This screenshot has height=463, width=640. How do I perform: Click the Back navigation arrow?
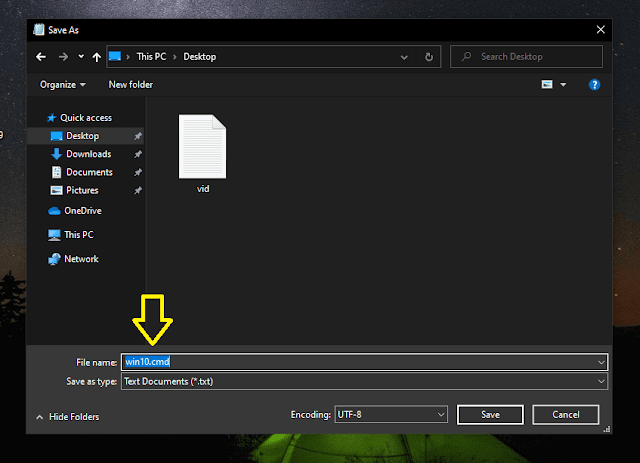point(40,57)
